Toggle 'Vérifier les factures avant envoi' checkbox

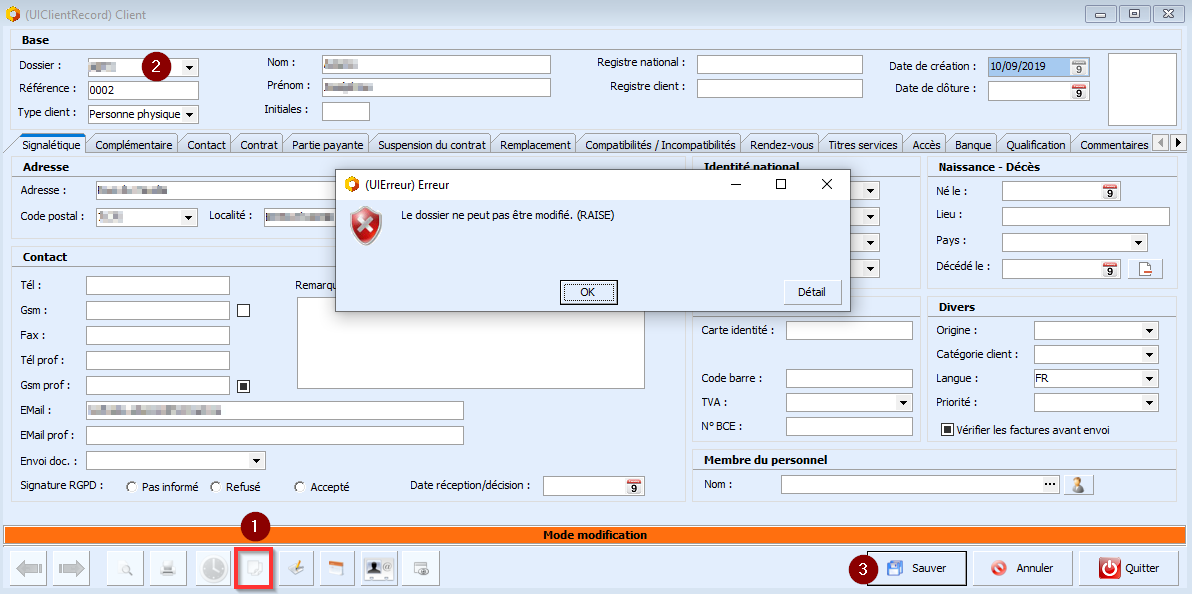948,430
